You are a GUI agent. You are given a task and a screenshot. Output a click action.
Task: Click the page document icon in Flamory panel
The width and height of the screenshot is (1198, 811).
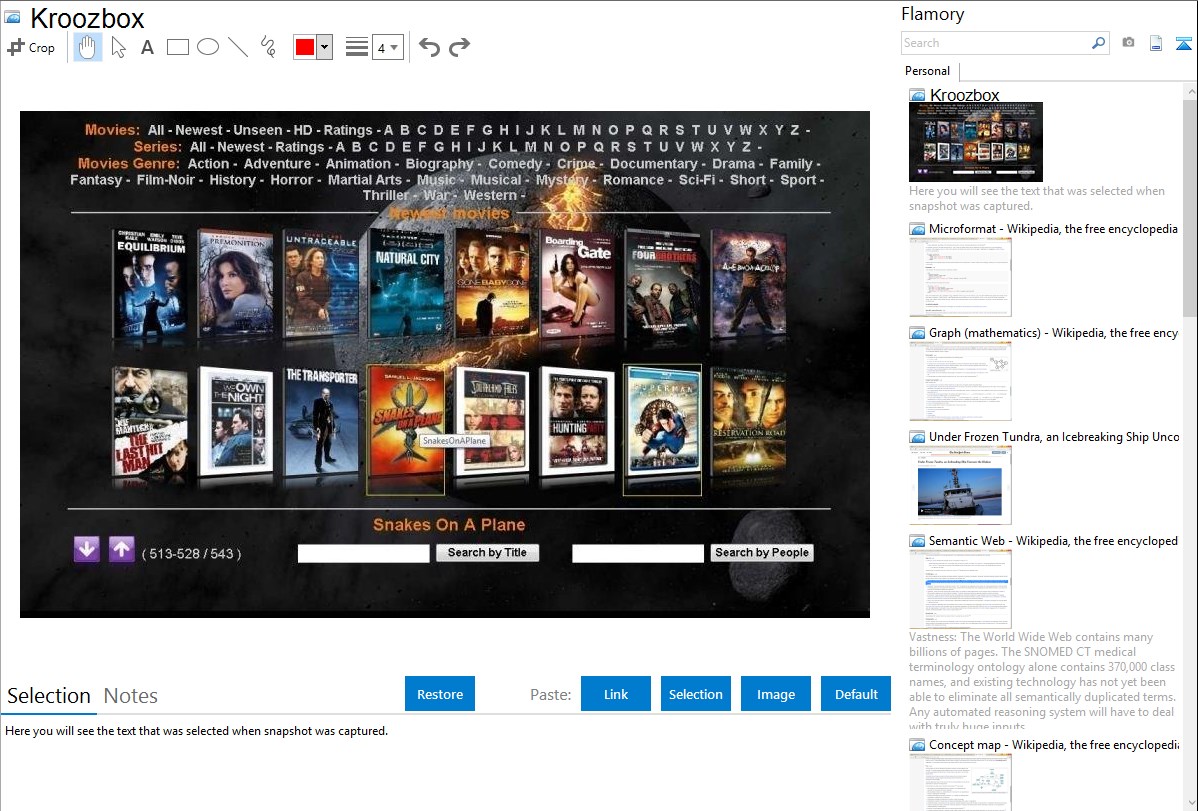point(1156,43)
